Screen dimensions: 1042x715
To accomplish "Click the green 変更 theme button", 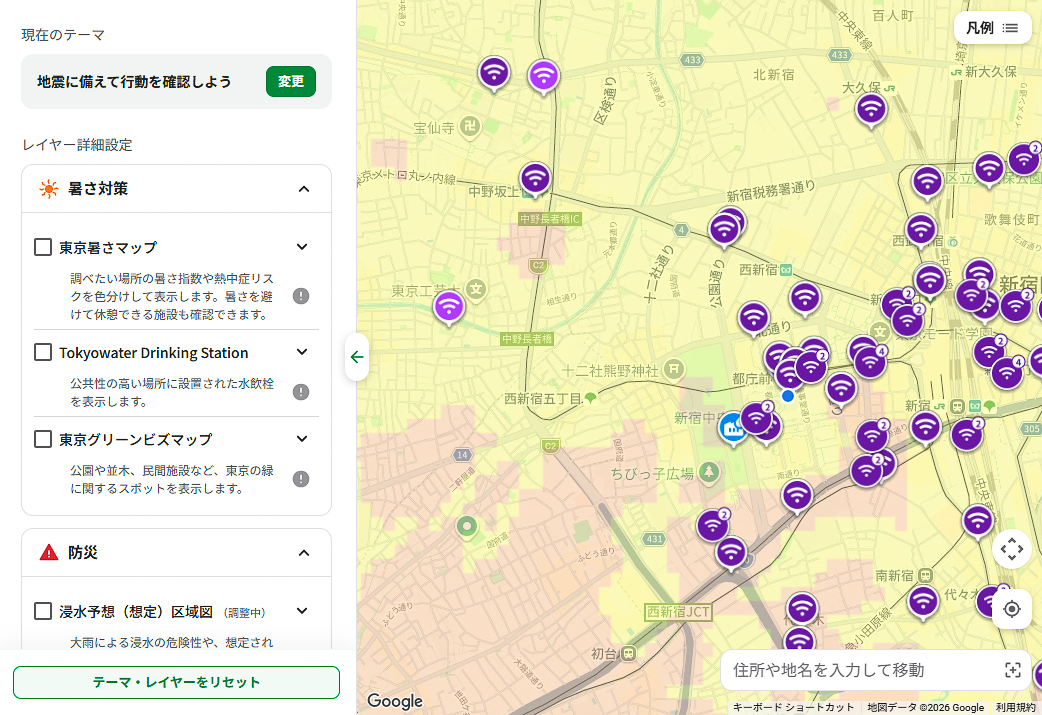I will [x=290, y=82].
